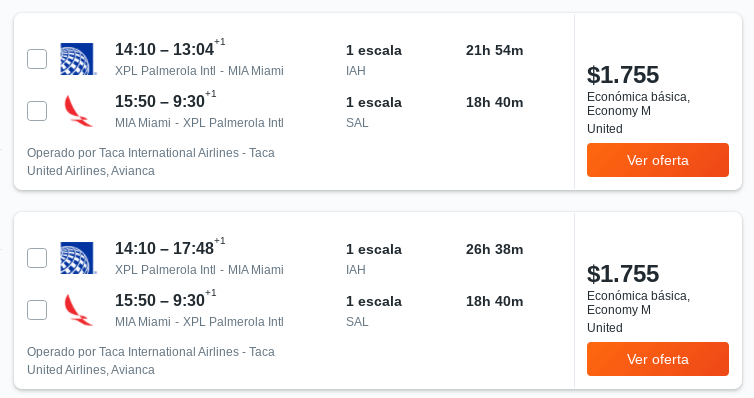The width and height of the screenshot is (754, 398).
Task: Click 1 escala IAH in first card
Action: tap(374, 60)
